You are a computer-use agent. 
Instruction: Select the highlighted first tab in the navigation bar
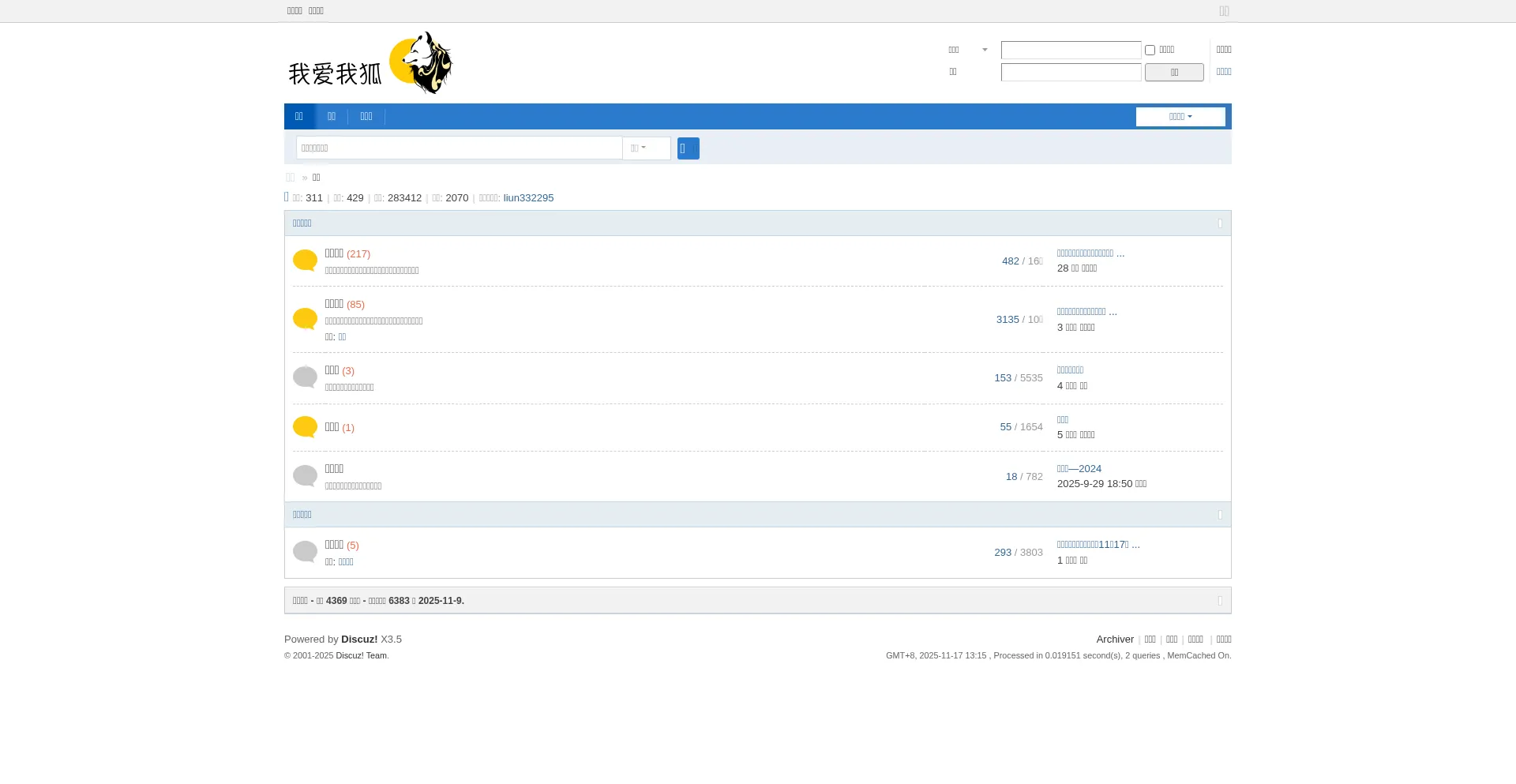[299, 117]
